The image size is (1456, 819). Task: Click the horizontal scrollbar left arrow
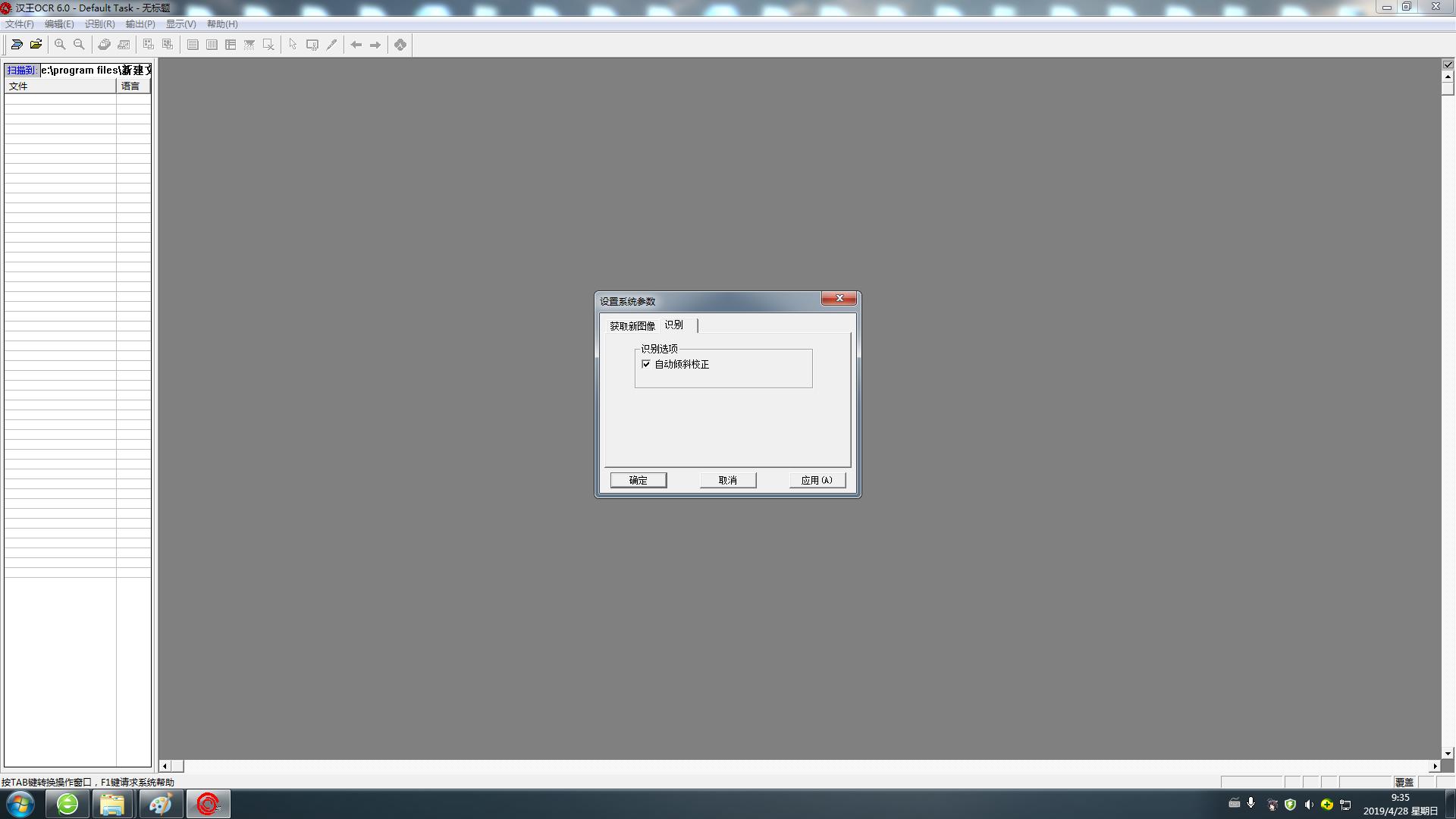click(x=165, y=766)
